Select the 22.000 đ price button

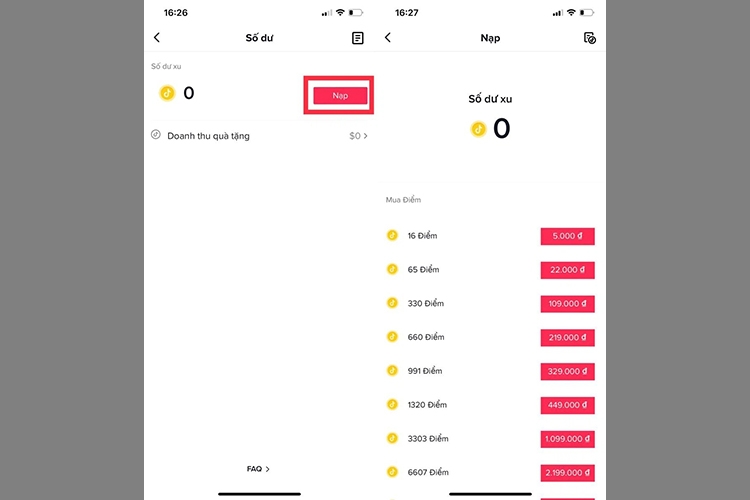point(567,270)
